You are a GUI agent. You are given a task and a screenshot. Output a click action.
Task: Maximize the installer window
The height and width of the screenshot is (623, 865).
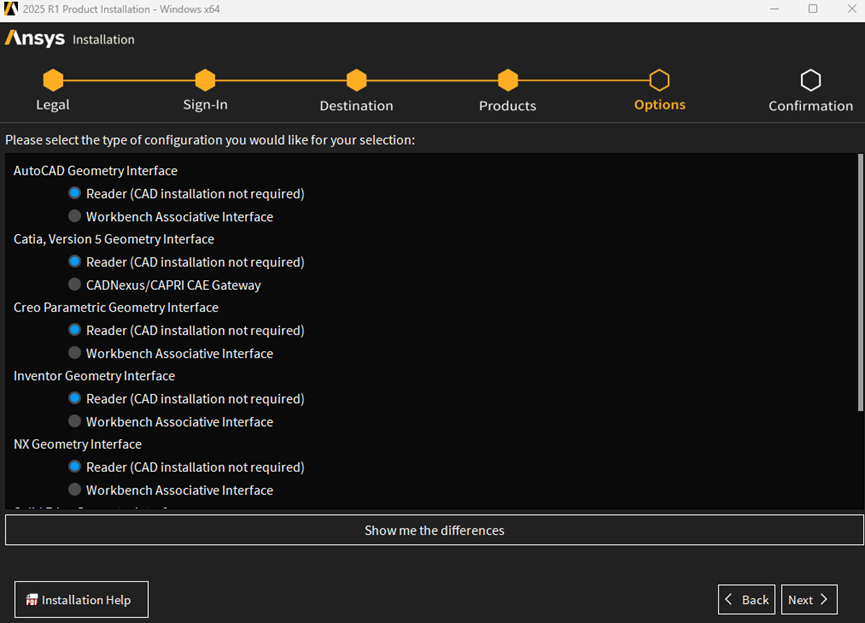(813, 9)
